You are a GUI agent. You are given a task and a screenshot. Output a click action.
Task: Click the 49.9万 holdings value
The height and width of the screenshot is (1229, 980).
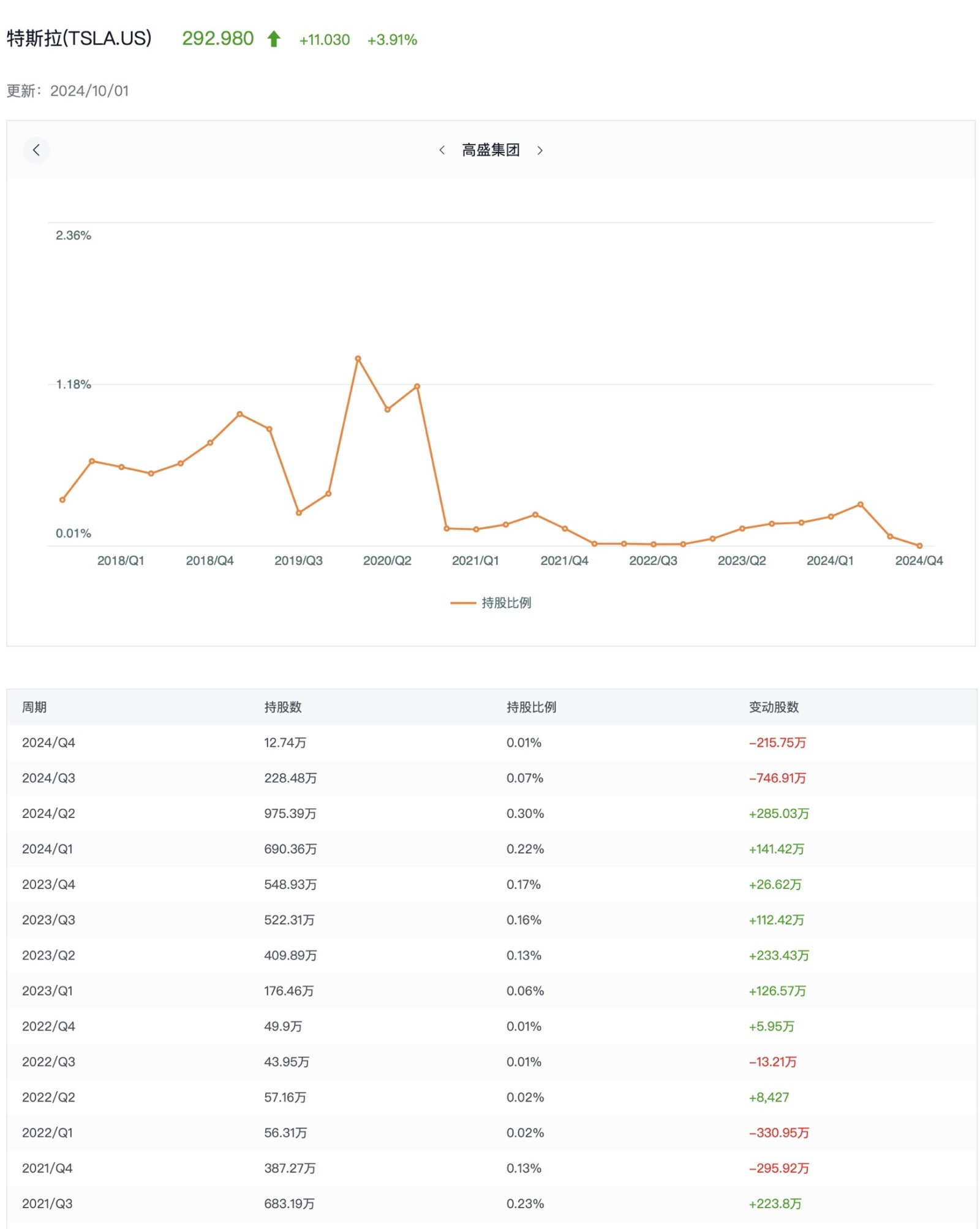[283, 1027]
